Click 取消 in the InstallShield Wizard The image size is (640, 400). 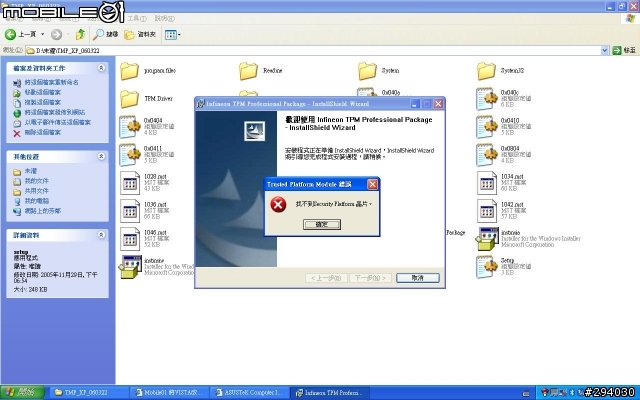pos(418,278)
